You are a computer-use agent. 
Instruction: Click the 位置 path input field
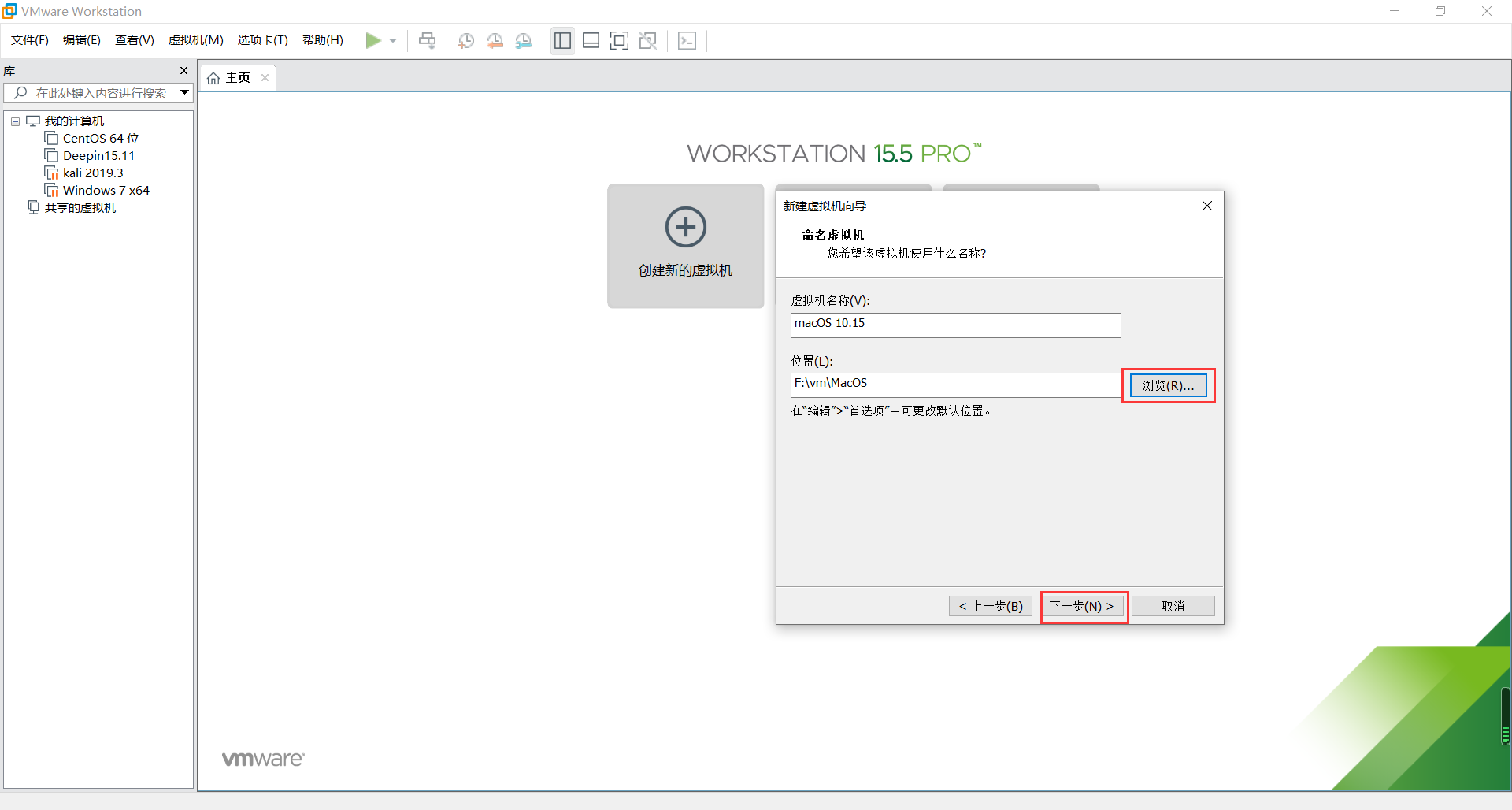tap(955, 385)
